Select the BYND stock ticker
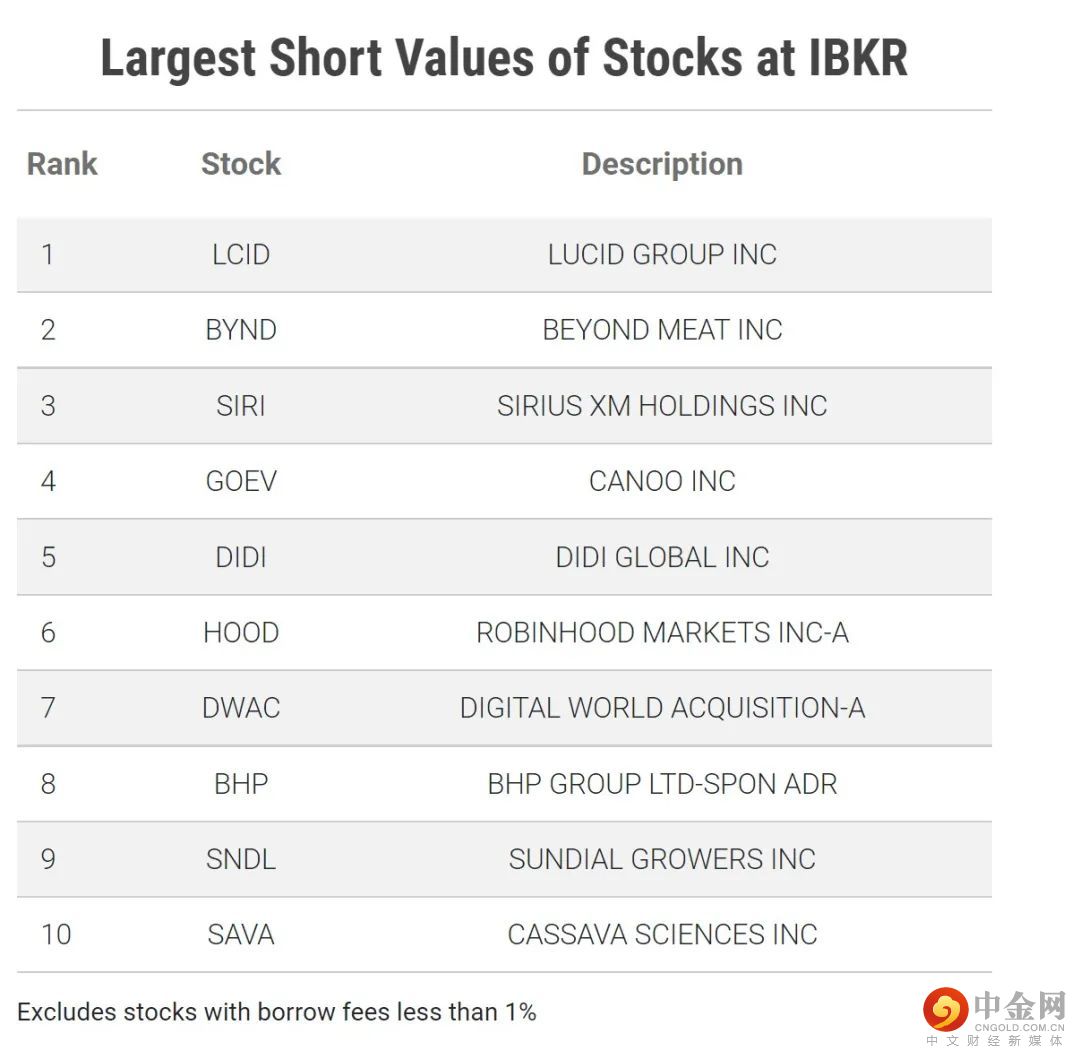This screenshot has width=1080, height=1059. click(x=241, y=330)
